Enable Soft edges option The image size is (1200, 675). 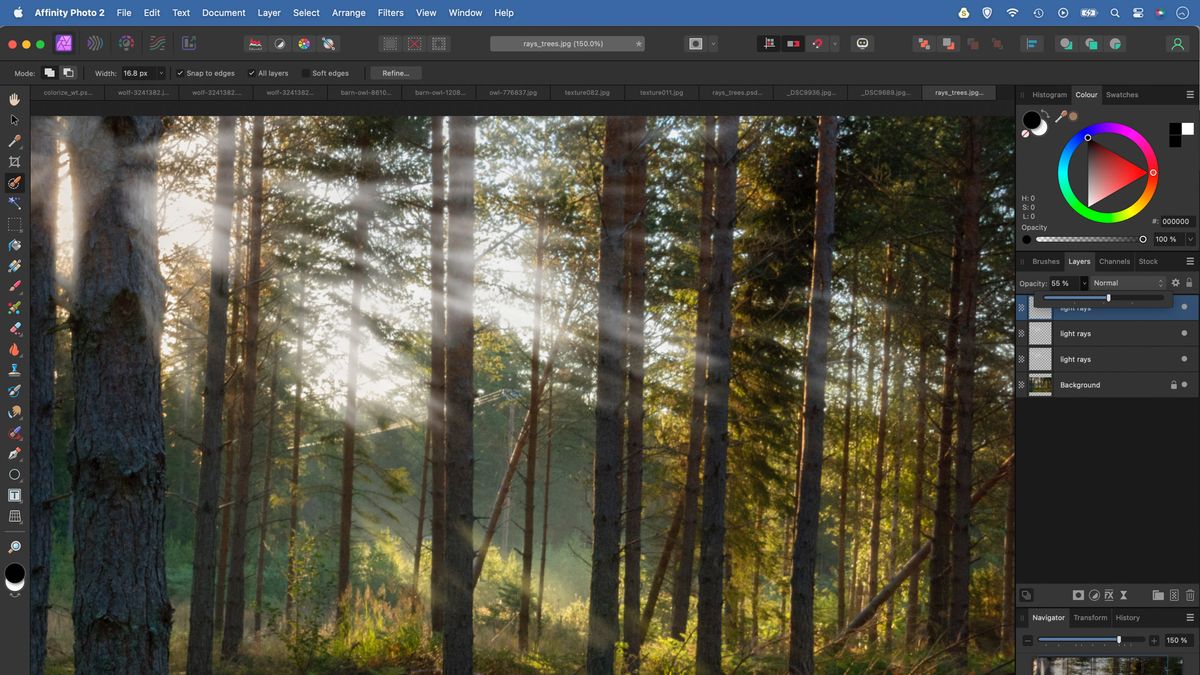pos(305,72)
